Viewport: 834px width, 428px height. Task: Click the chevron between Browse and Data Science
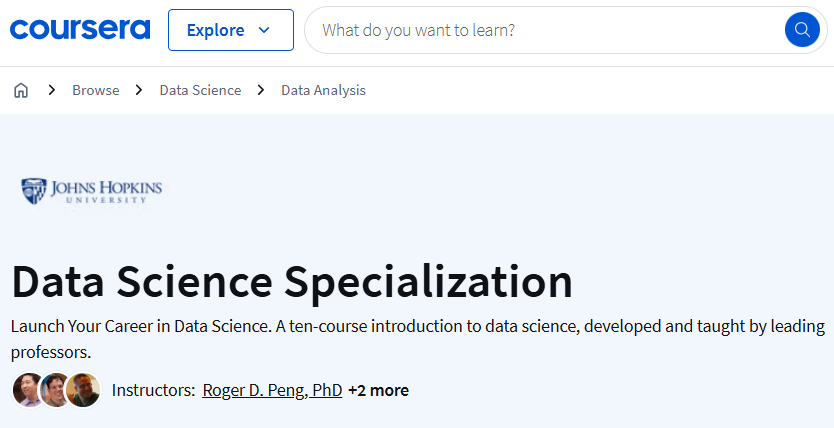point(140,90)
